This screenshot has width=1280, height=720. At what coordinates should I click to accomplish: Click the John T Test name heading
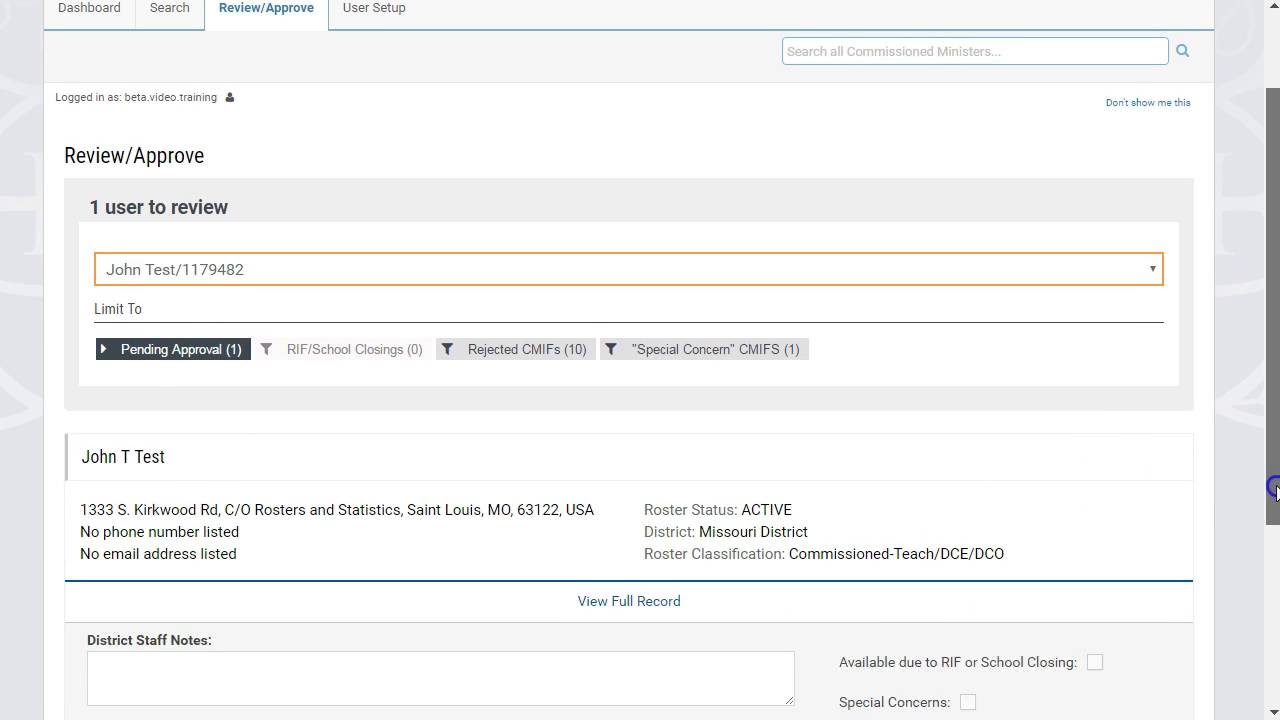123,456
